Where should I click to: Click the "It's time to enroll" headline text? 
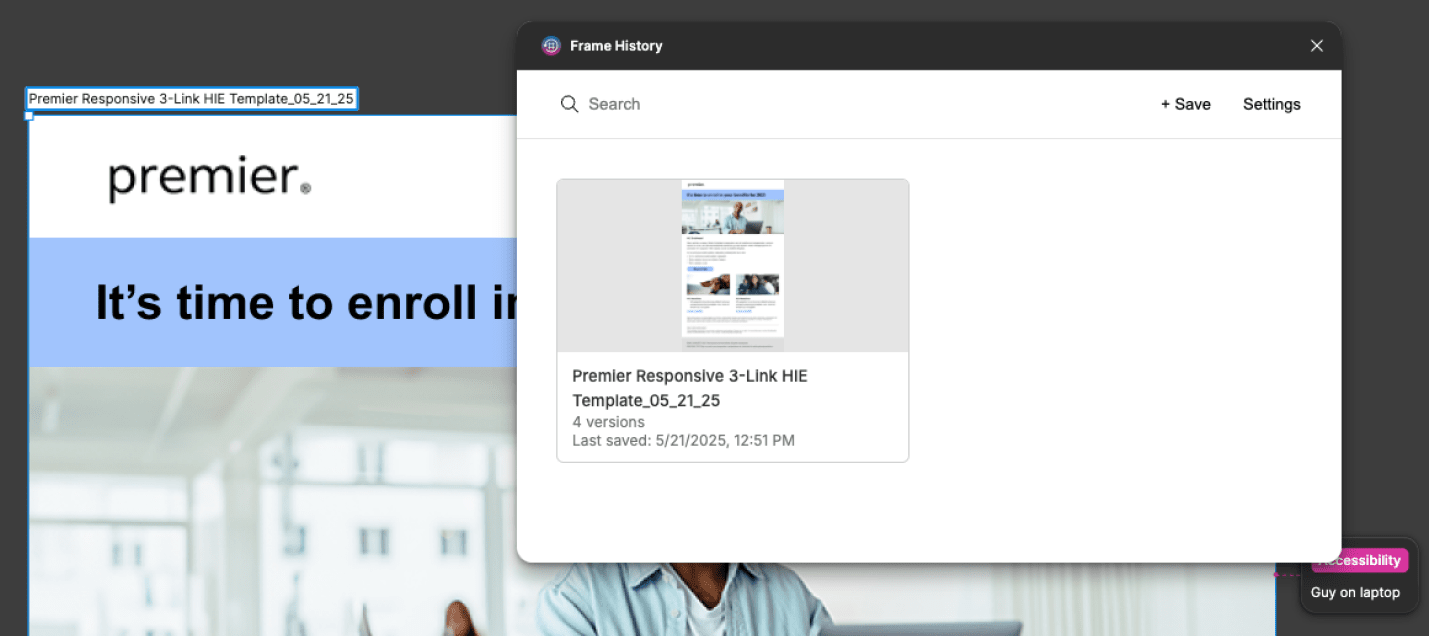coord(300,302)
